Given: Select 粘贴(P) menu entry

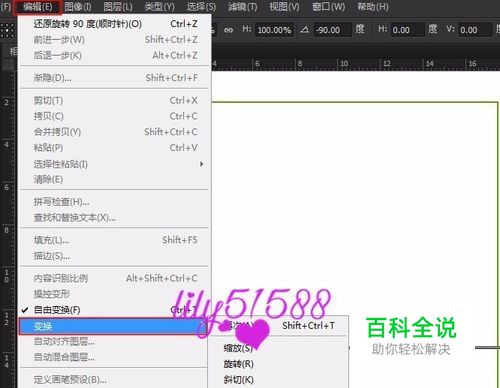Looking at the screenshot, I should [115, 148].
